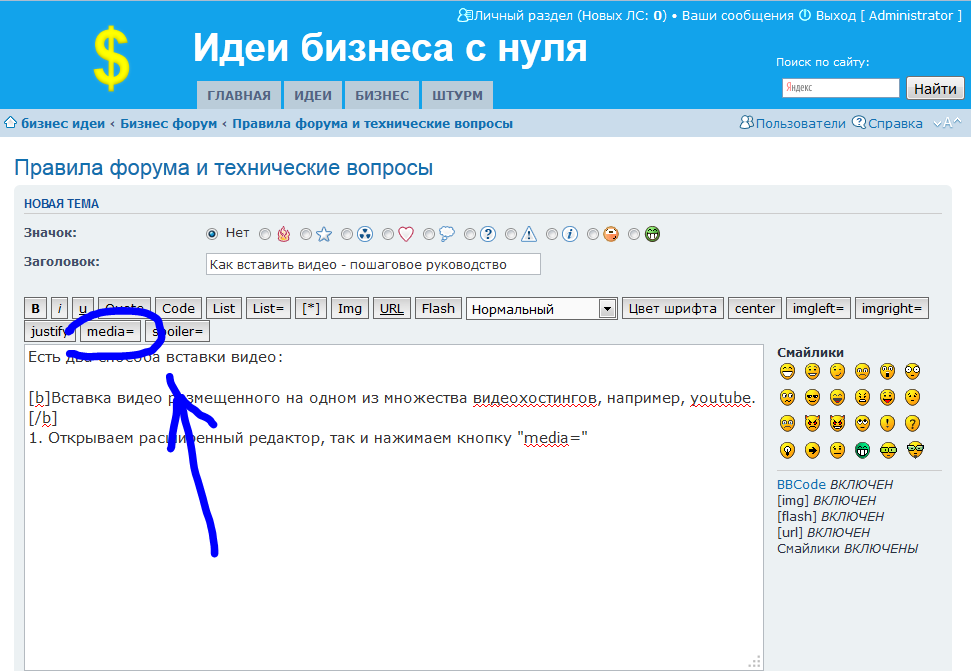Viewport: 971px width, 671px height.
Task: Open the Цвет шрифта color picker
Action: pos(672,309)
